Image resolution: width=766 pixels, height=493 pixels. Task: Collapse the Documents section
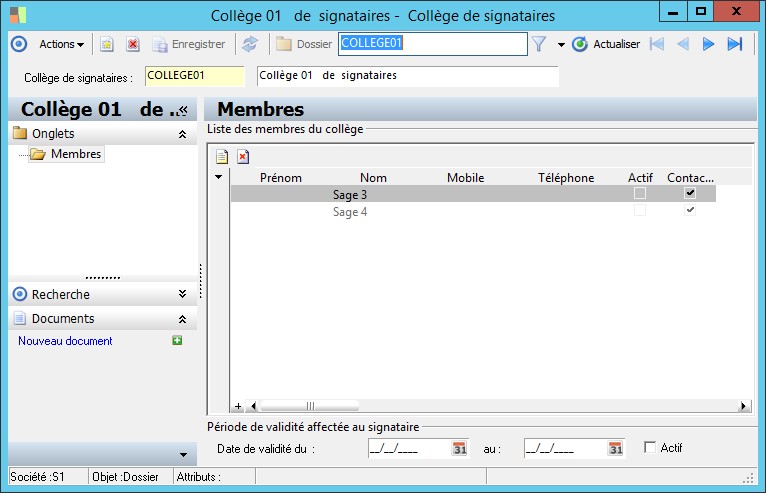point(182,319)
